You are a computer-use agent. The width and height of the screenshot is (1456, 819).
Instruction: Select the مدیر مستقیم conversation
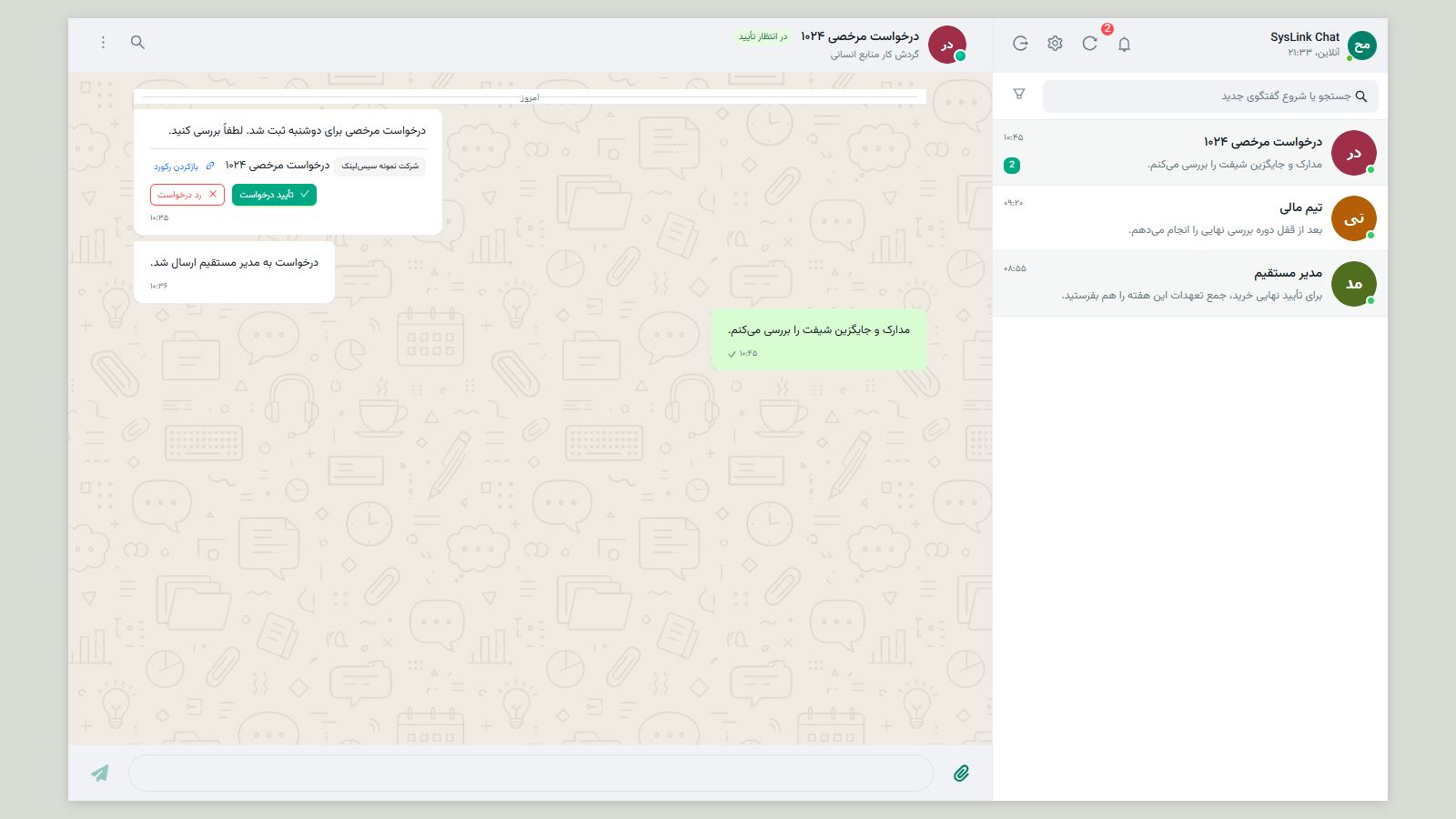point(1190,284)
